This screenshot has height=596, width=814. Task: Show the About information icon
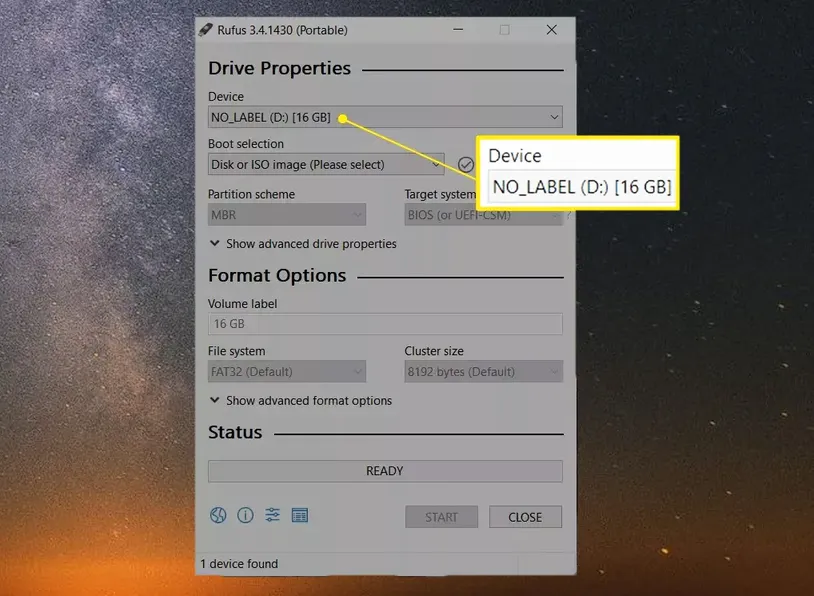tap(245, 515)
